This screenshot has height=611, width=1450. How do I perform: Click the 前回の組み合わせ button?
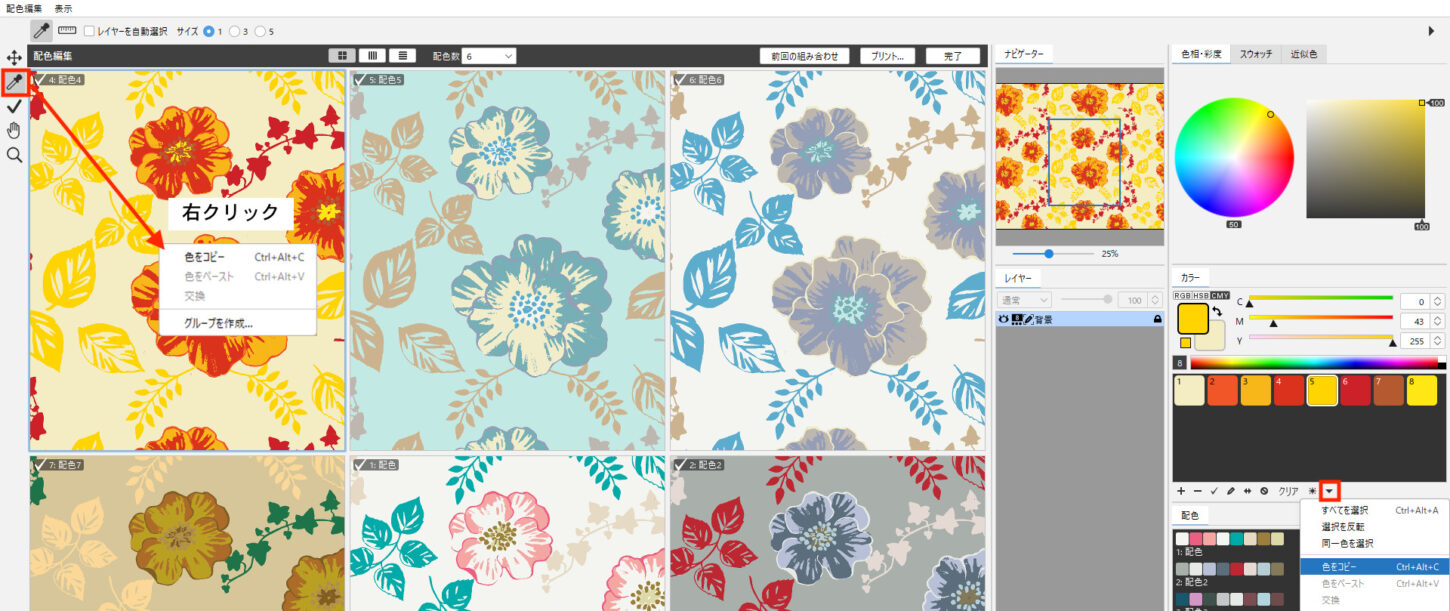tap(805, 56)
